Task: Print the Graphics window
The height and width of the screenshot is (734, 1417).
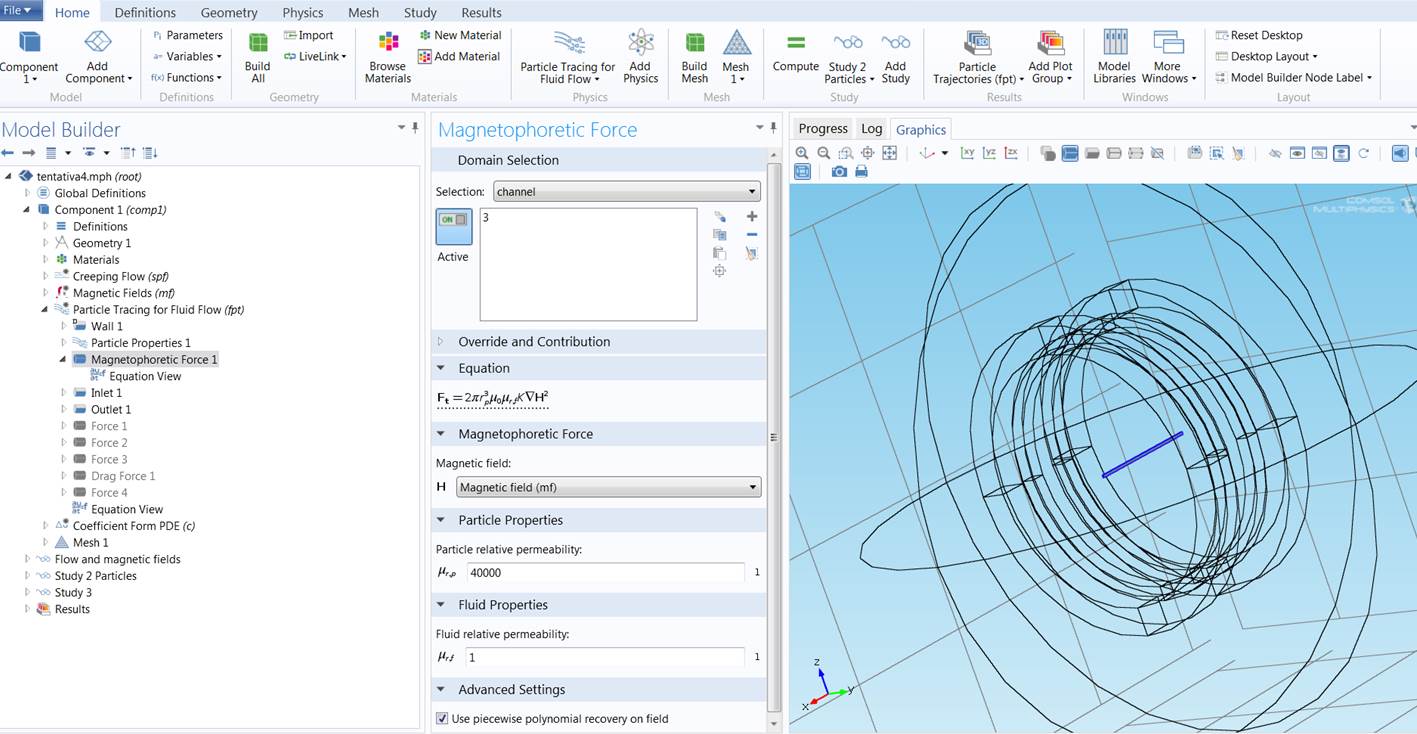Action: tap(861, 172)
